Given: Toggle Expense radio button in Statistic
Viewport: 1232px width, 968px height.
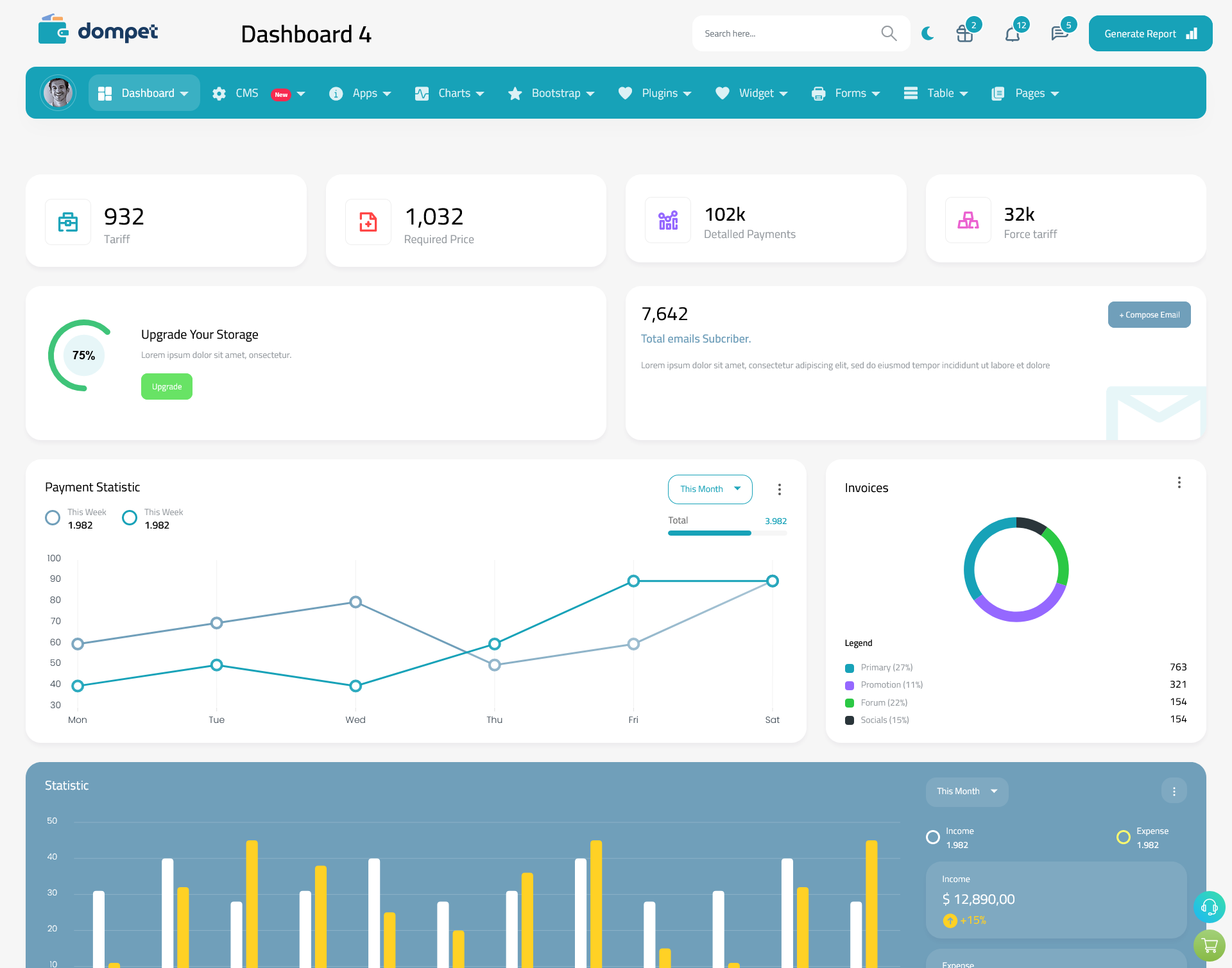Looking at the screenshot, I should 1123,832.
